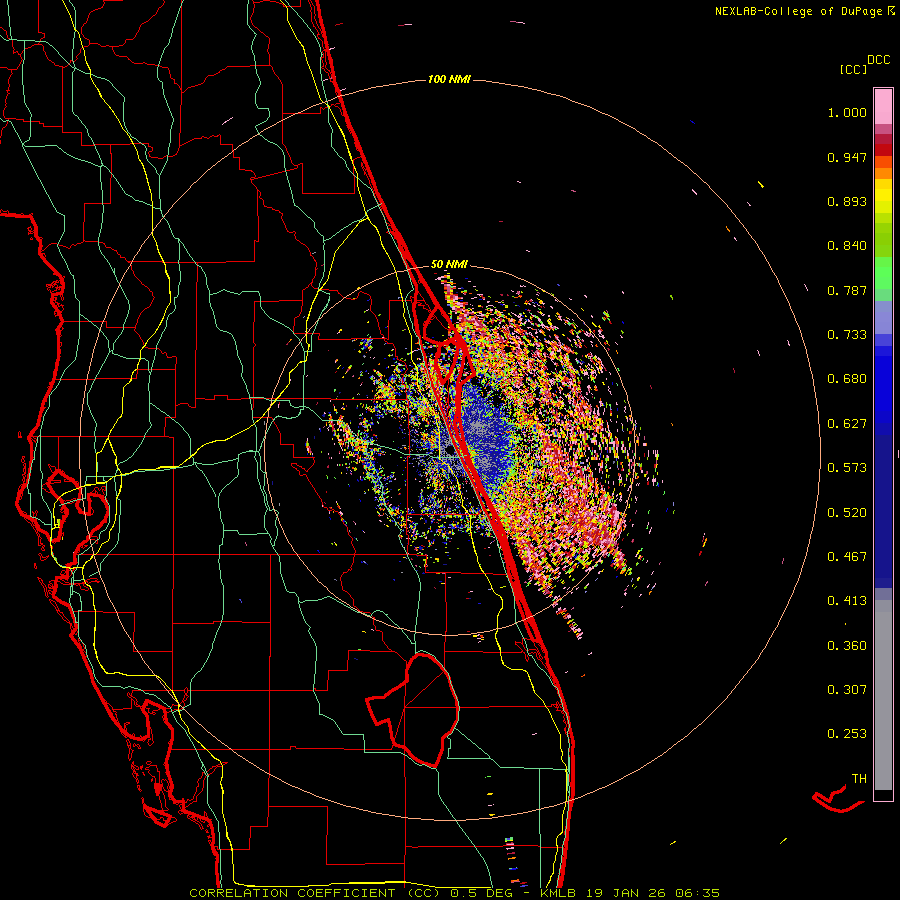900x900 pixels.
Task: Select the 0.307 legend value
Action: [847, 690]
